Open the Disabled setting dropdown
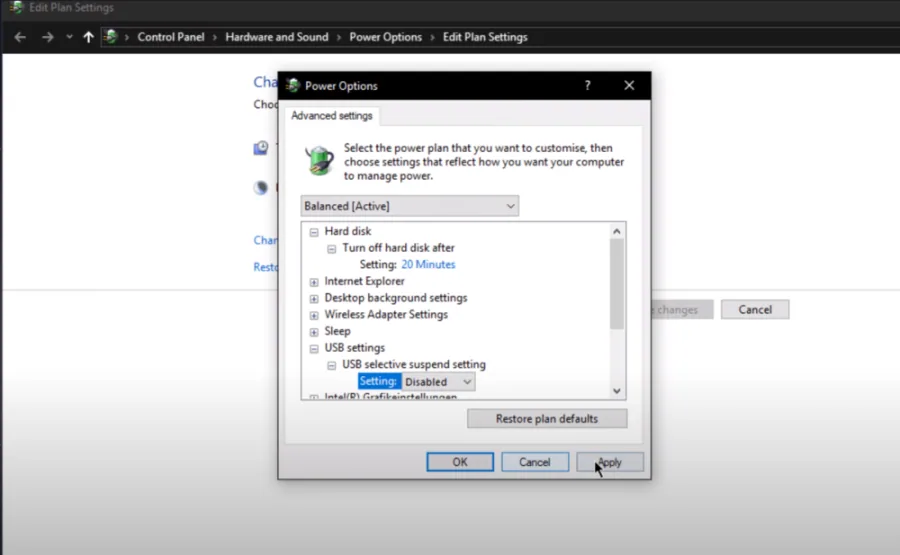 click(x=438, y=382)
